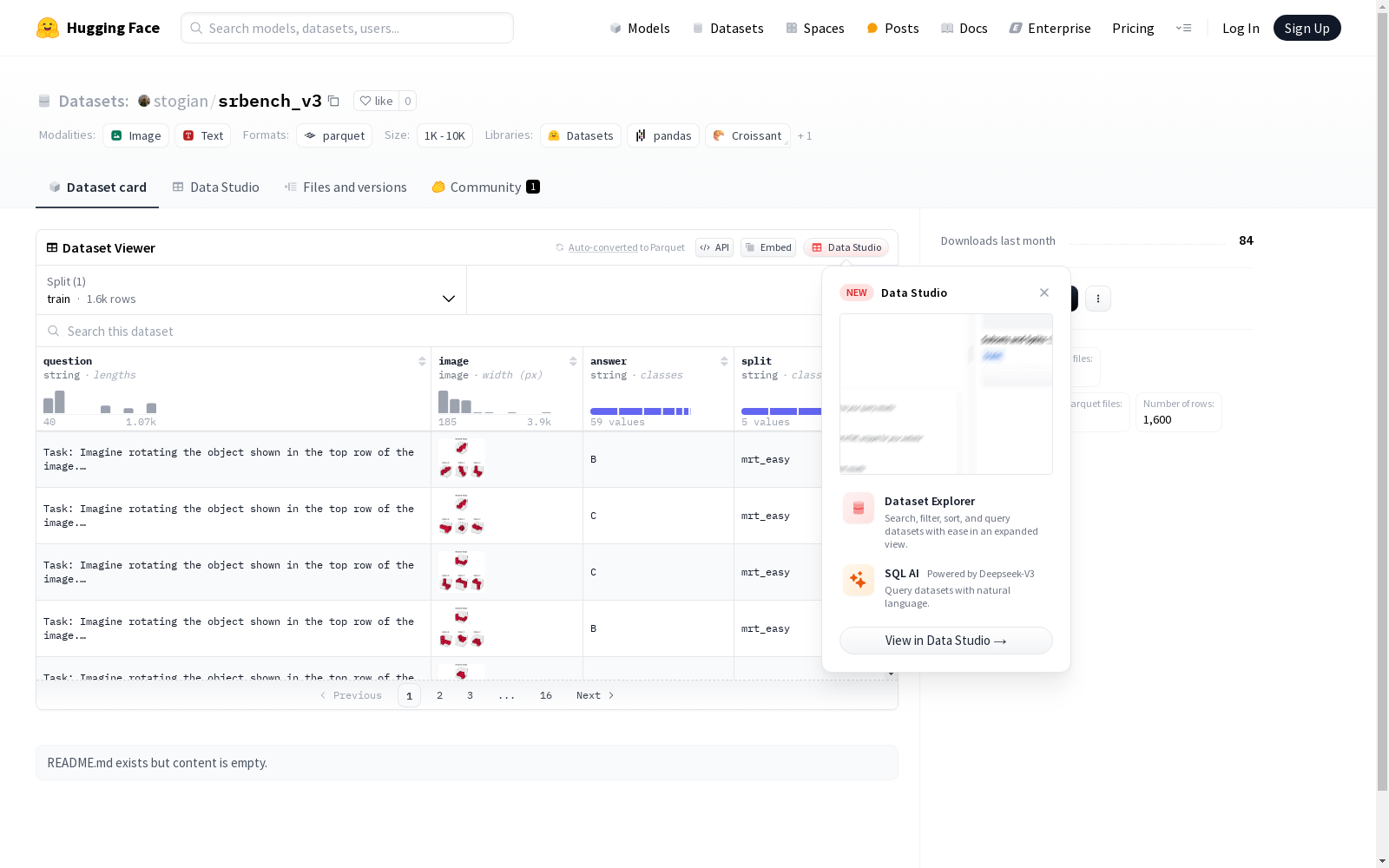Sort the answer column

point(724,361)
